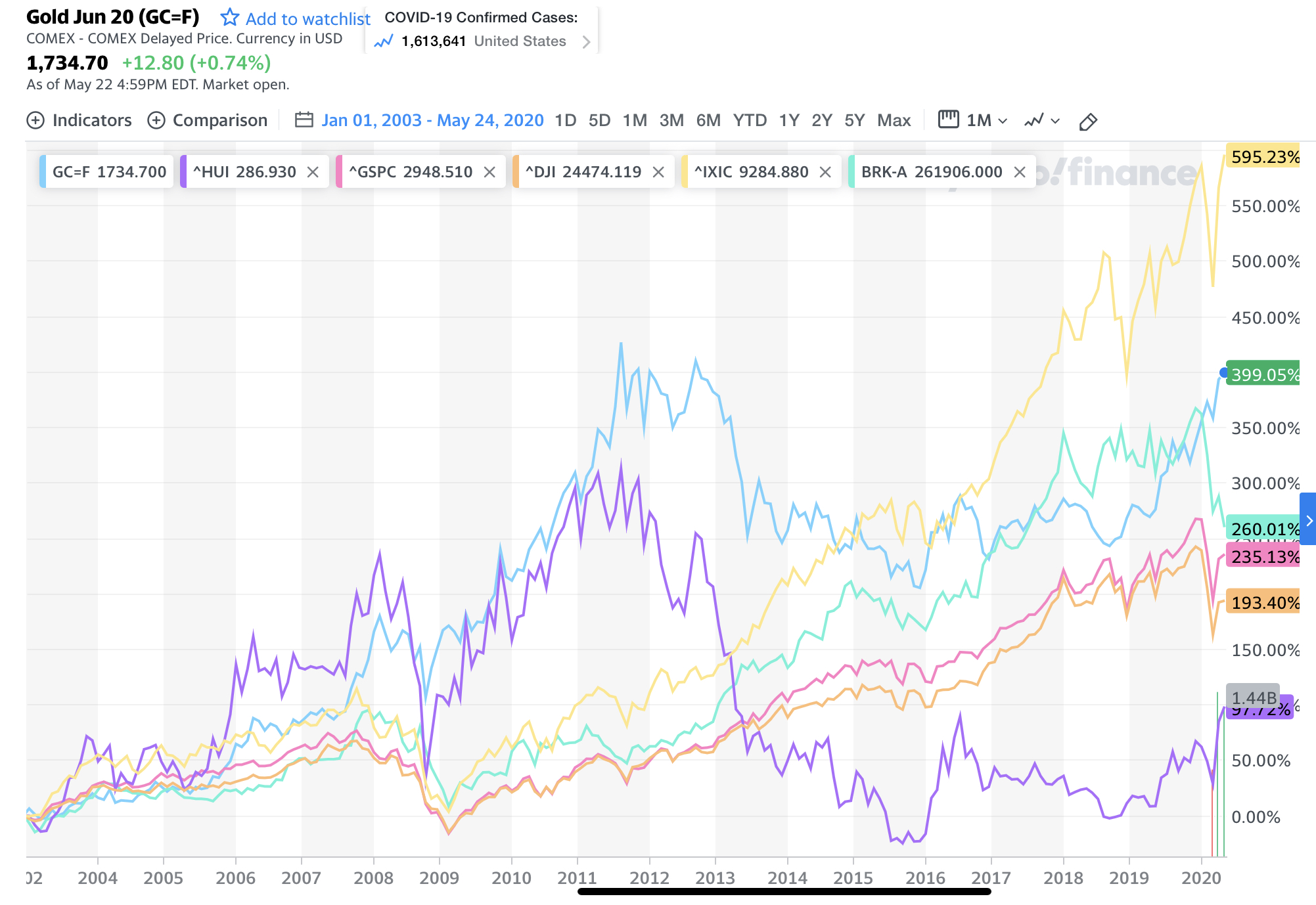Select the Max time range
Image resolution: width=1316 pixels, height=905 pixels.
894,121
